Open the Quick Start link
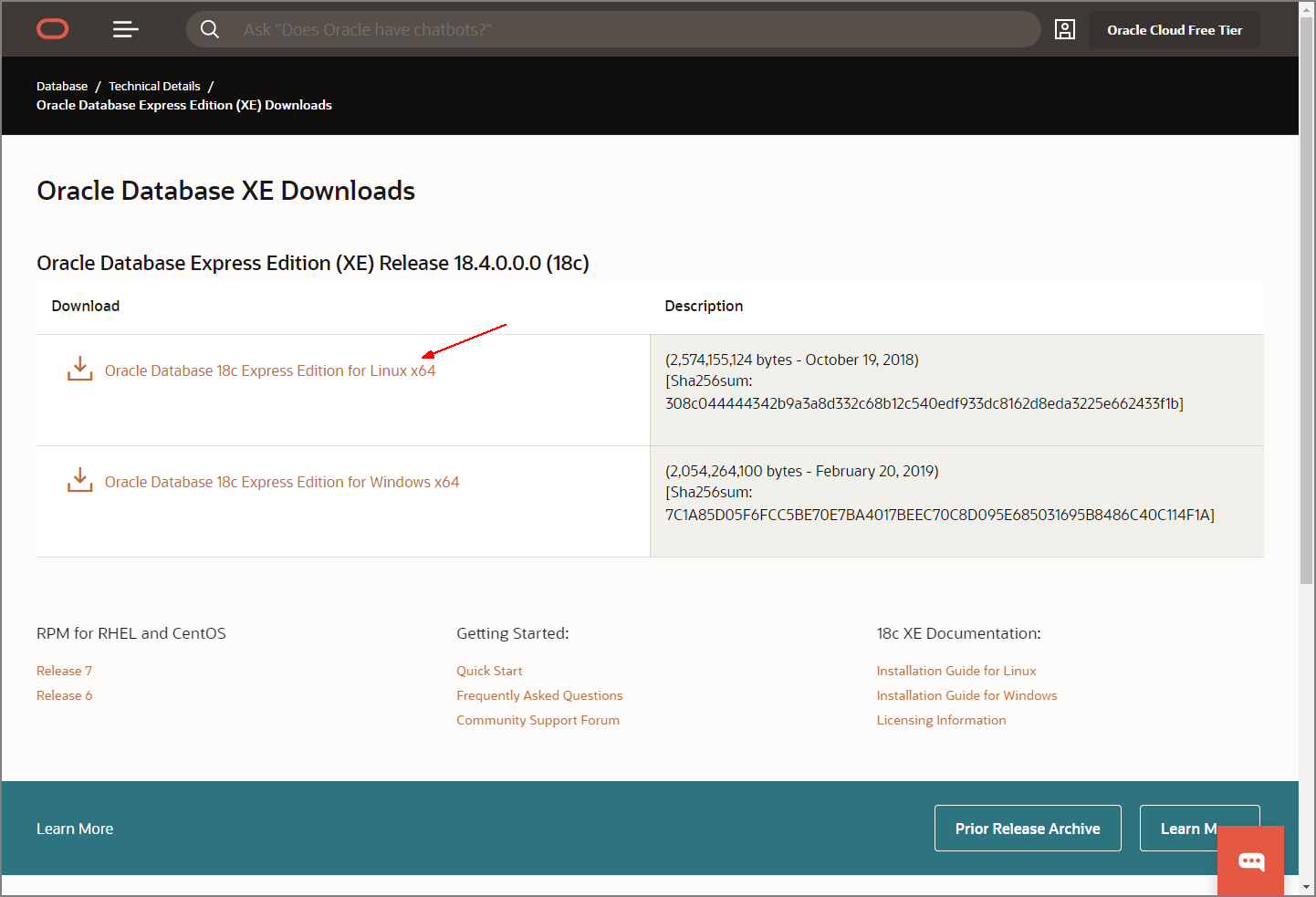 click(489, 671)
